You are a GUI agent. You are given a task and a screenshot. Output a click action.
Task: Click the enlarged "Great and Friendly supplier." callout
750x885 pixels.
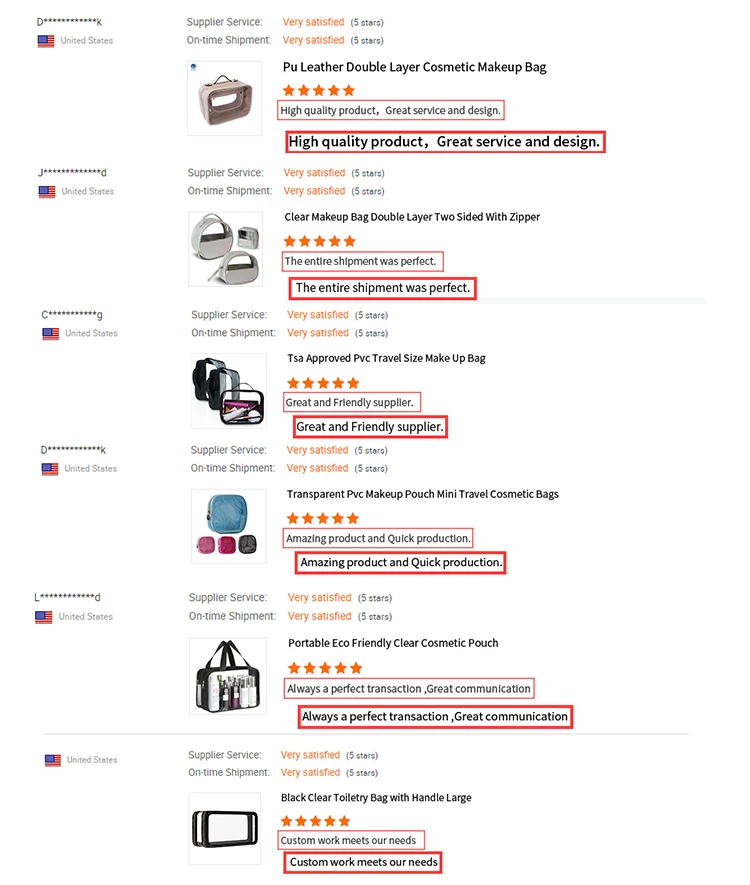point(370,427)
